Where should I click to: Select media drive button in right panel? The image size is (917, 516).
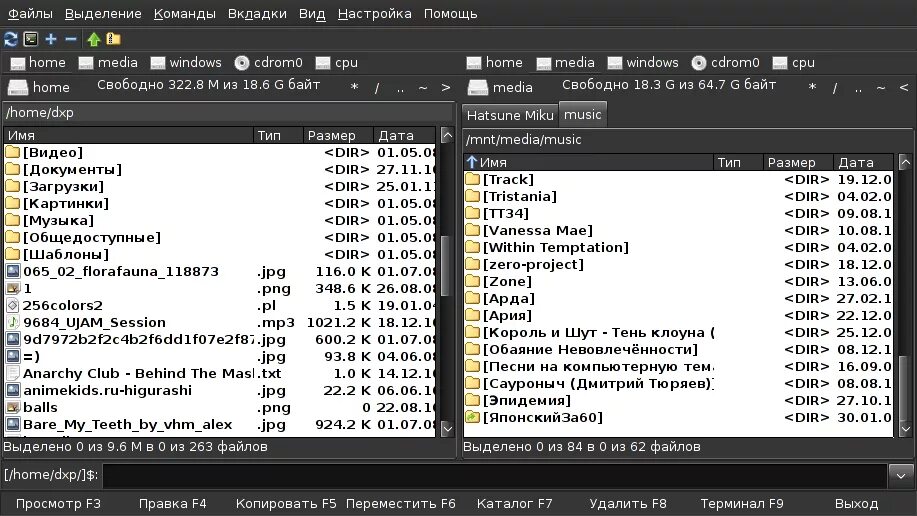coord(565,63)
